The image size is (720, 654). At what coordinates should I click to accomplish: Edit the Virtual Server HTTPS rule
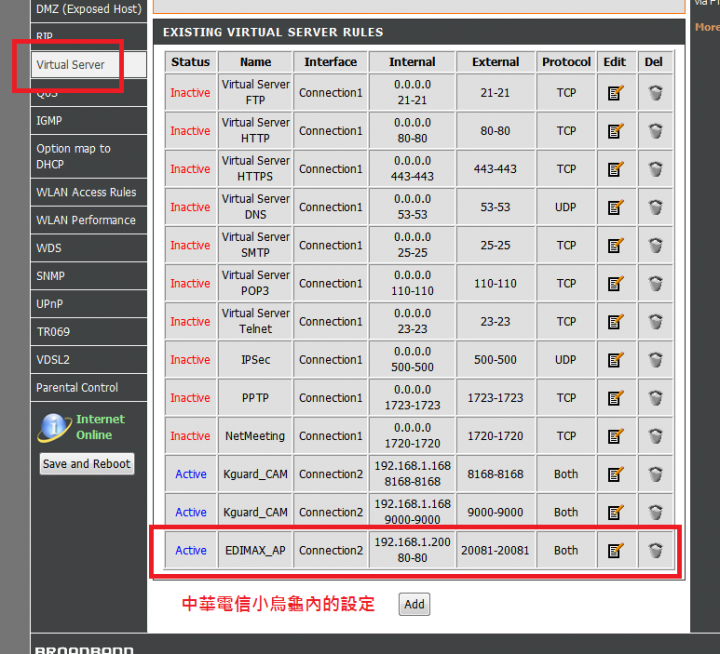tap(615, 169)
